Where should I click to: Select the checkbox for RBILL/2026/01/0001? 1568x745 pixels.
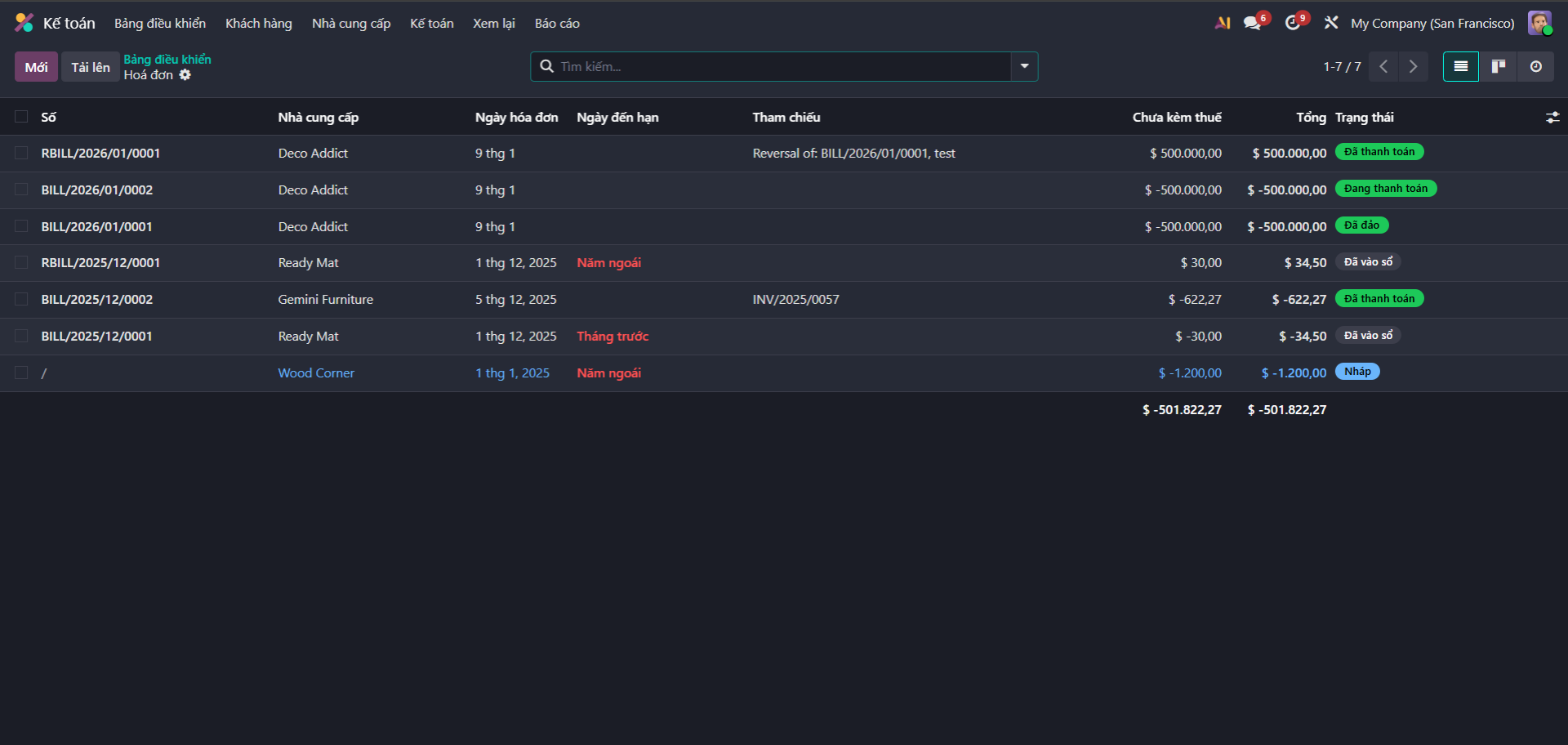coord(21,153)
